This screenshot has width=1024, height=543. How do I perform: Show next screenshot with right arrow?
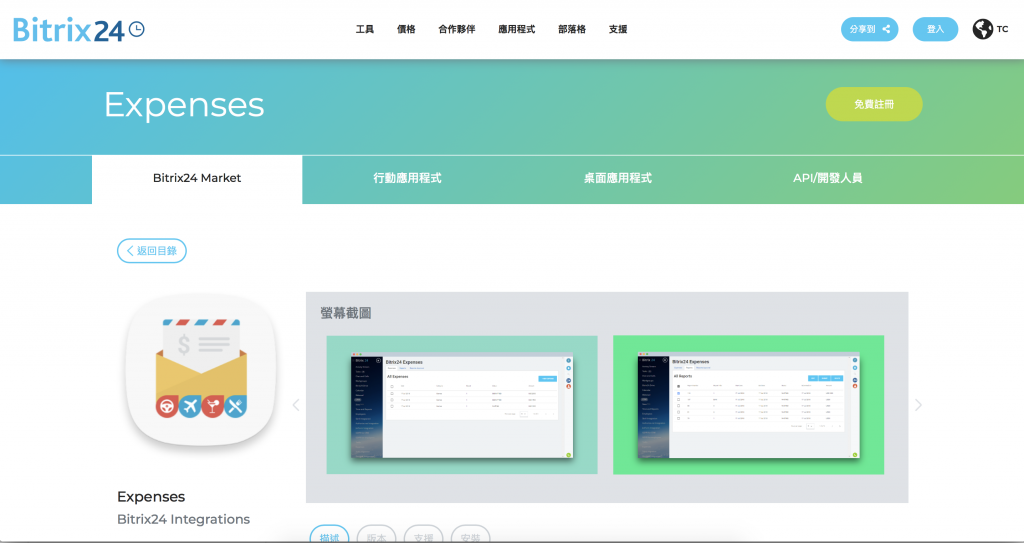point(918,405)
